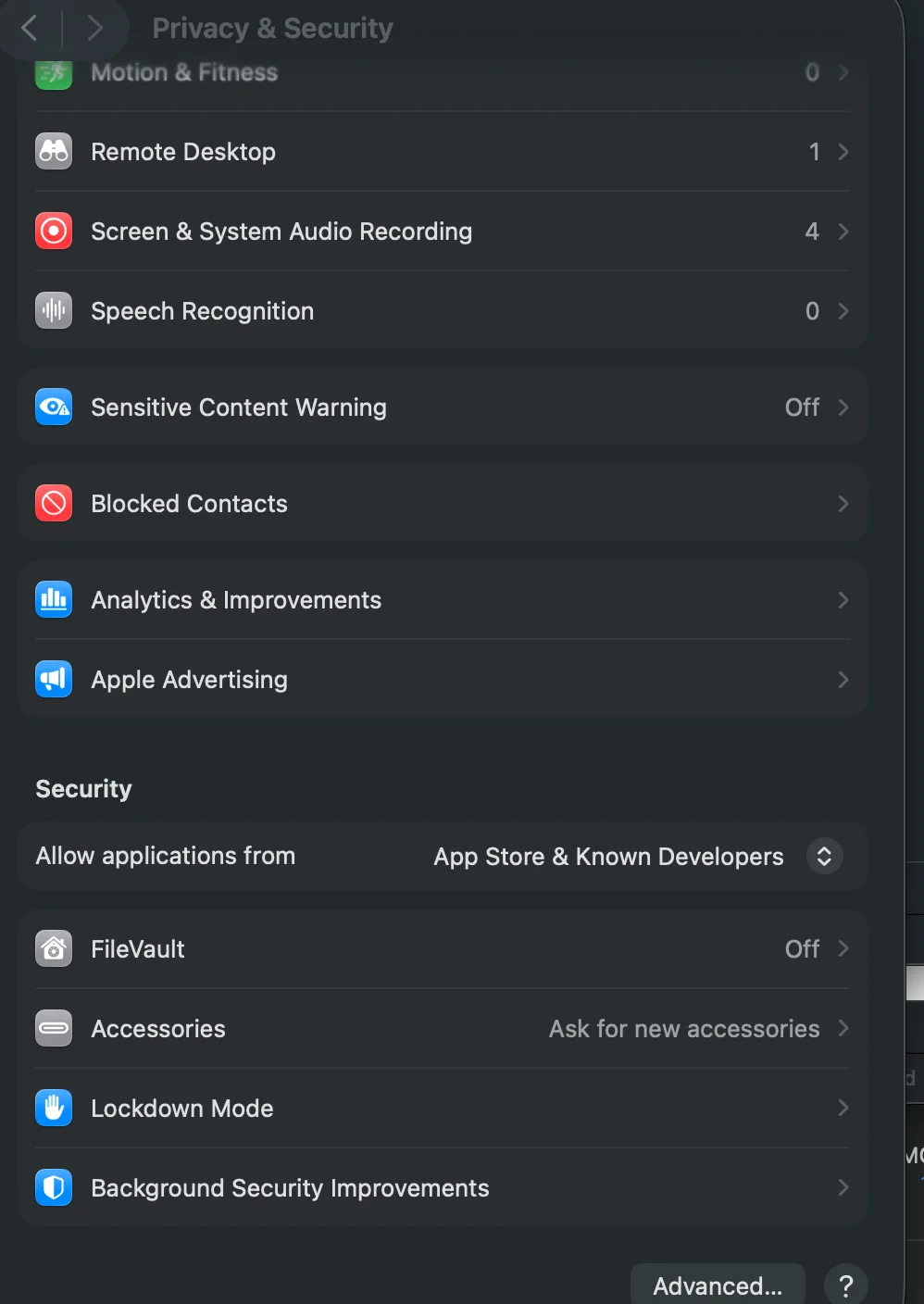Click the Privacy & Security title
The width and height of the screenshot is (924, 1304).
272,28
